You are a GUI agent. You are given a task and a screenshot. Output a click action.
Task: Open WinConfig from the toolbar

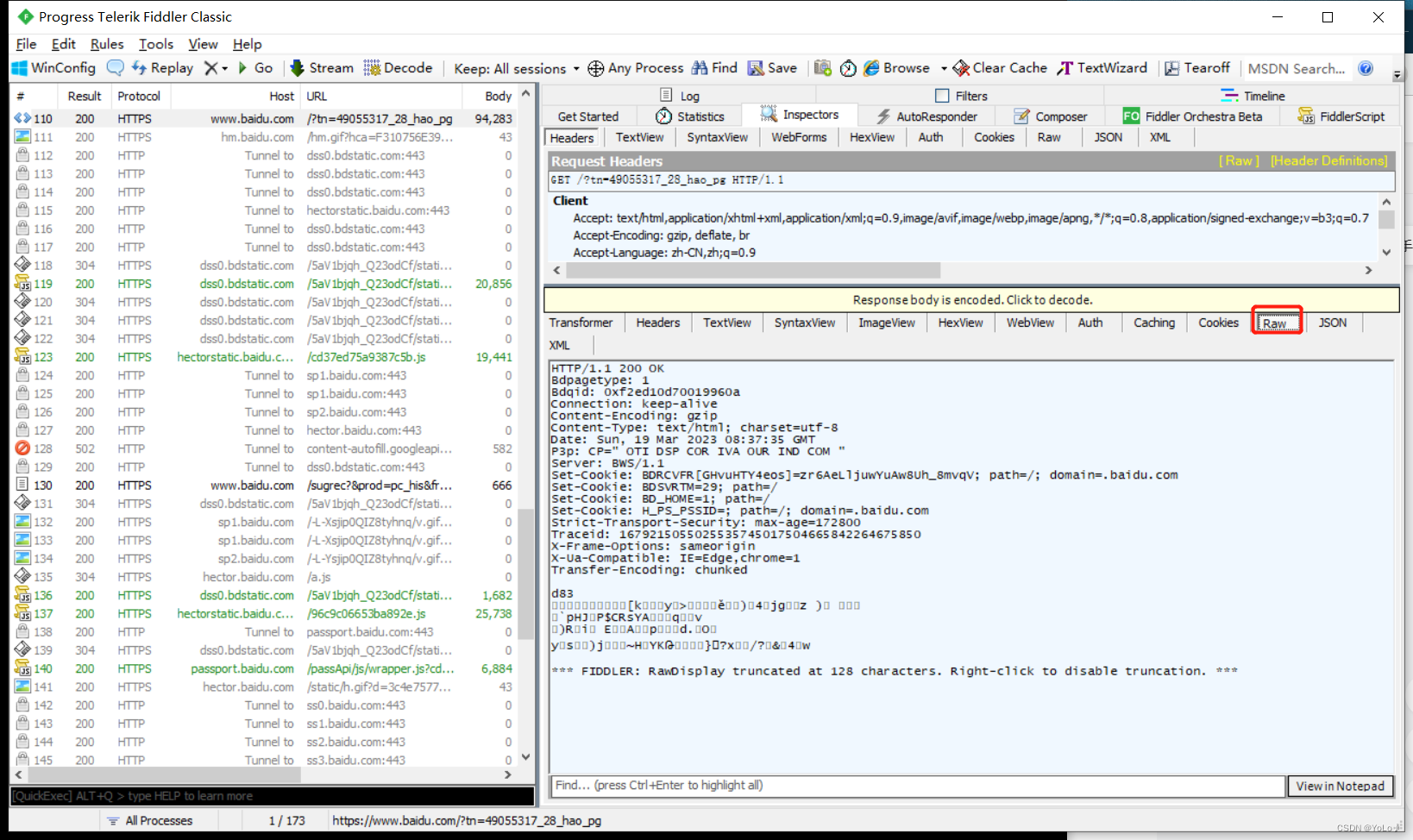(x=53, y=68)
